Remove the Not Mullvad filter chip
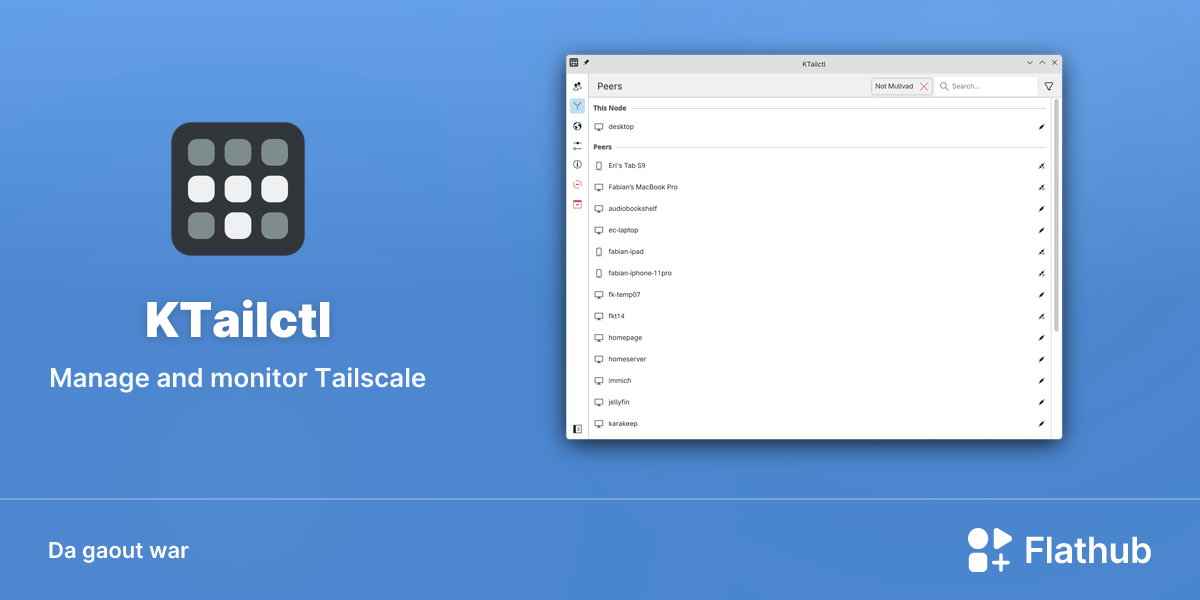 pyautogui.click(x=924, y=87)
